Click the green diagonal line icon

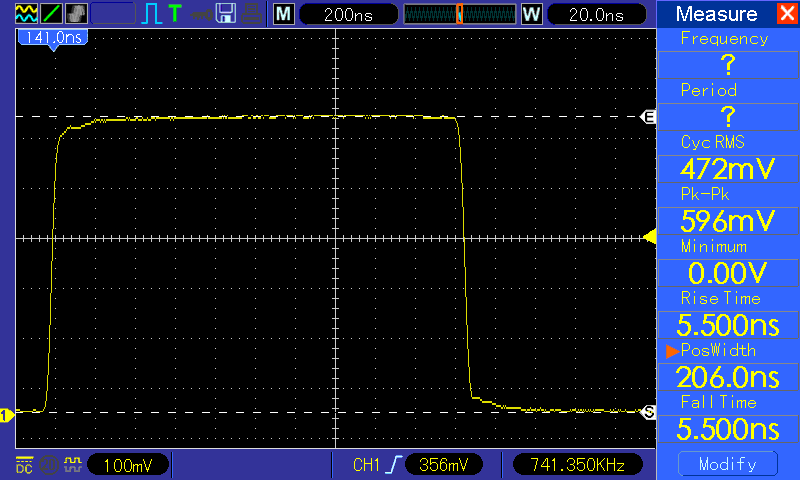[51, 14]
